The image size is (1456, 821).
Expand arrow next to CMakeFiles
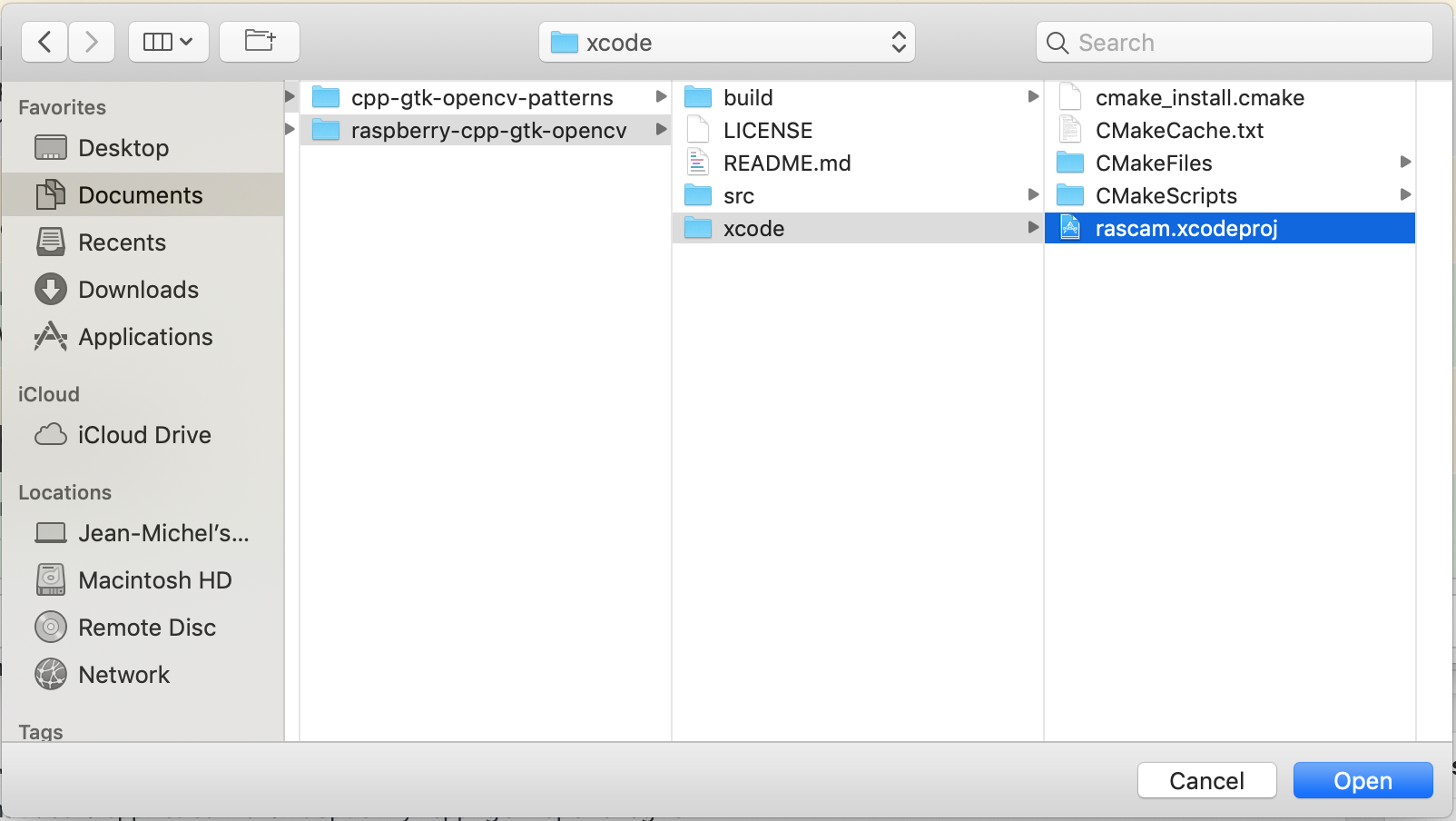pyautogui.click(x=1405, y=162)
